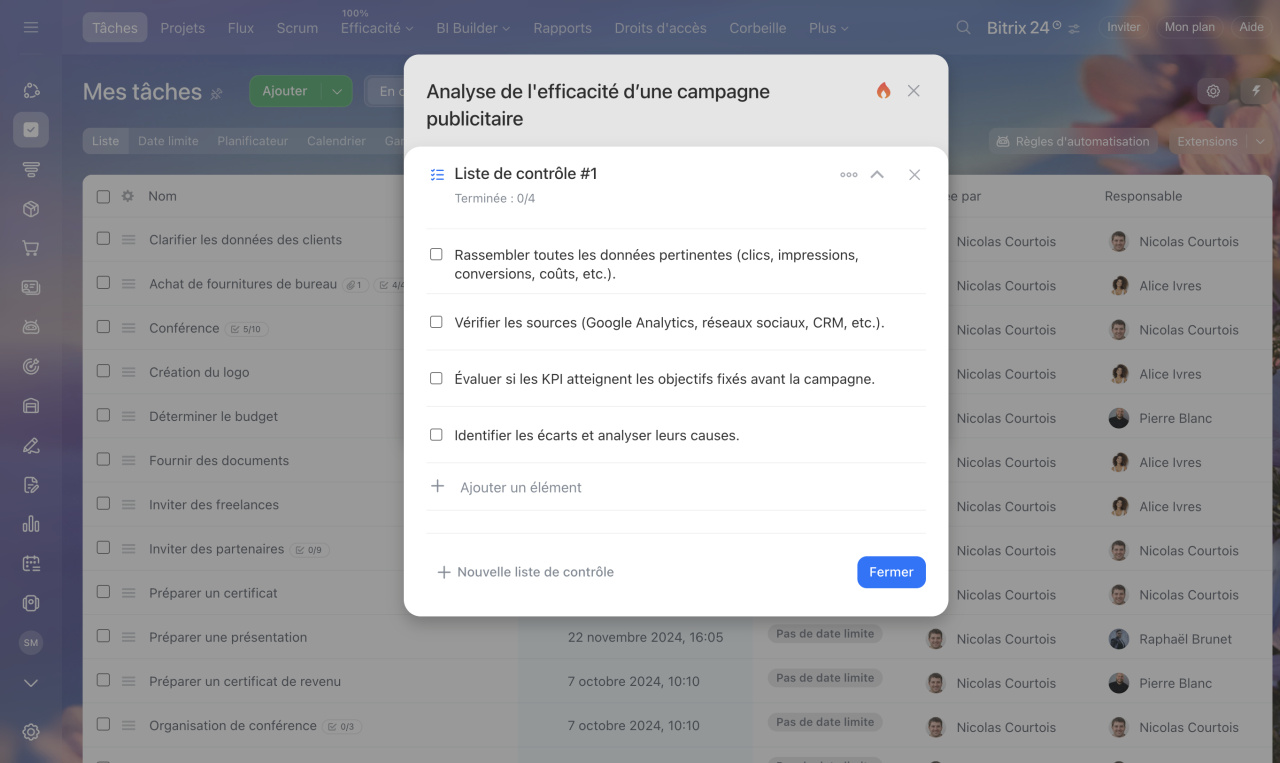Screen dimensions: 1280x763
Task: Click the Inviter button
Action: coord(1123,27)
